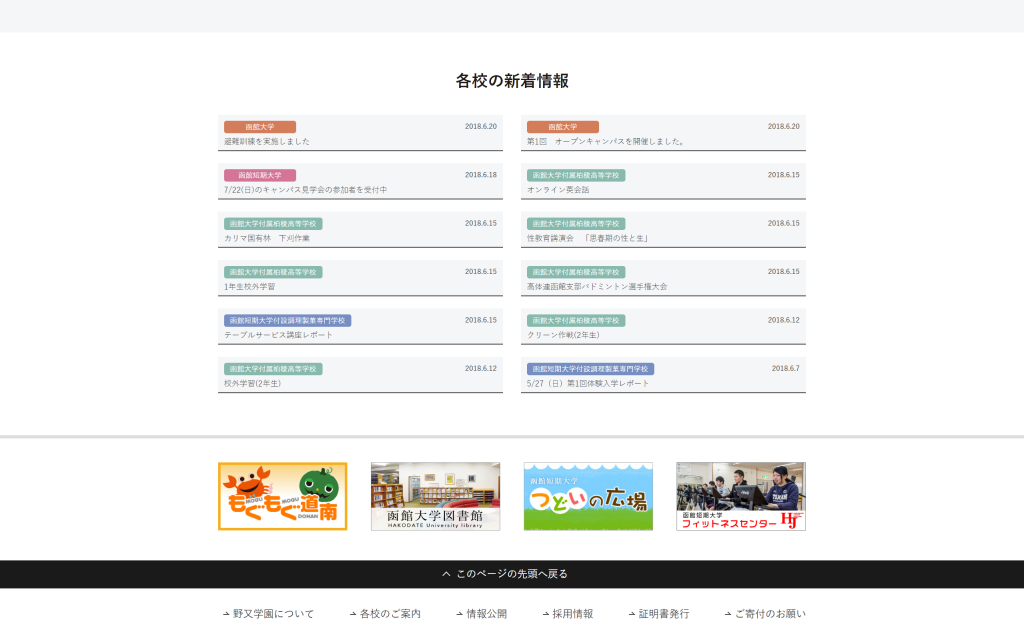
Task: Click date 2018.6.12 on クリーン作戦 row
Action: coord(784,320)
